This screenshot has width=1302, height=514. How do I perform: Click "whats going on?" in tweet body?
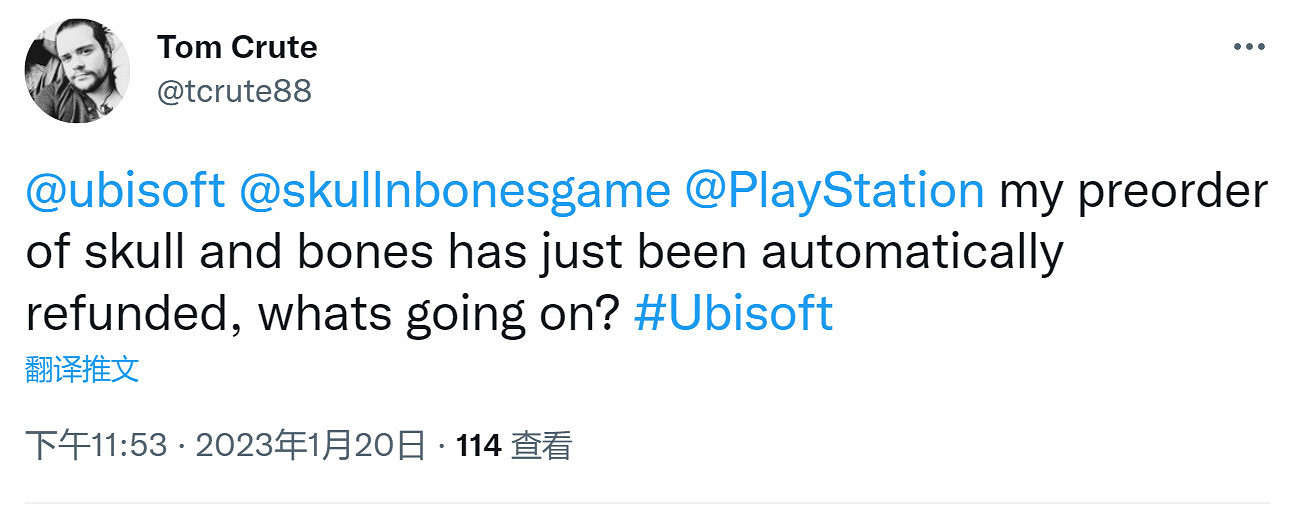coord(440,313)
